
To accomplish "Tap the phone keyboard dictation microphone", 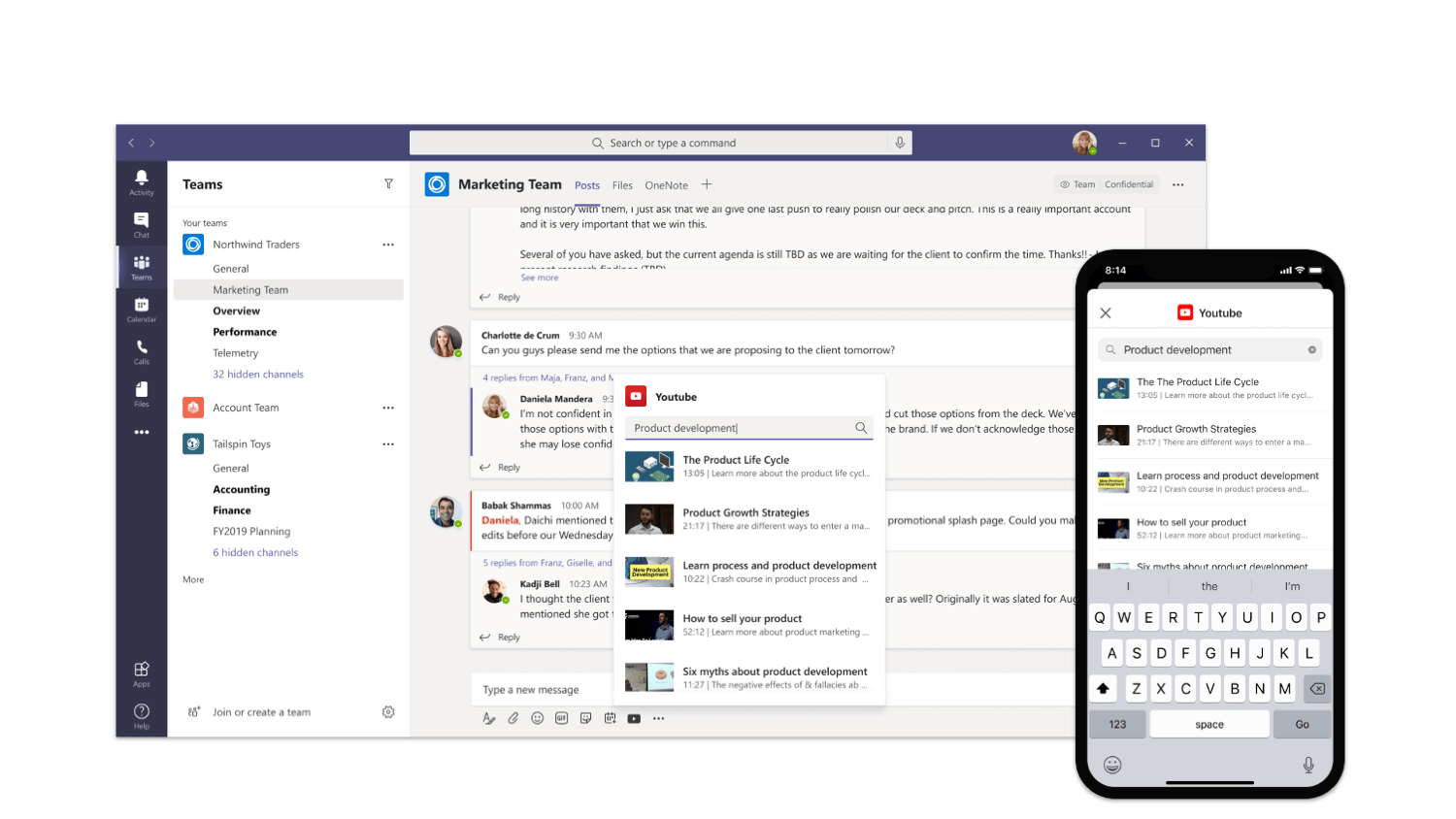I will tap(1308, 765).
